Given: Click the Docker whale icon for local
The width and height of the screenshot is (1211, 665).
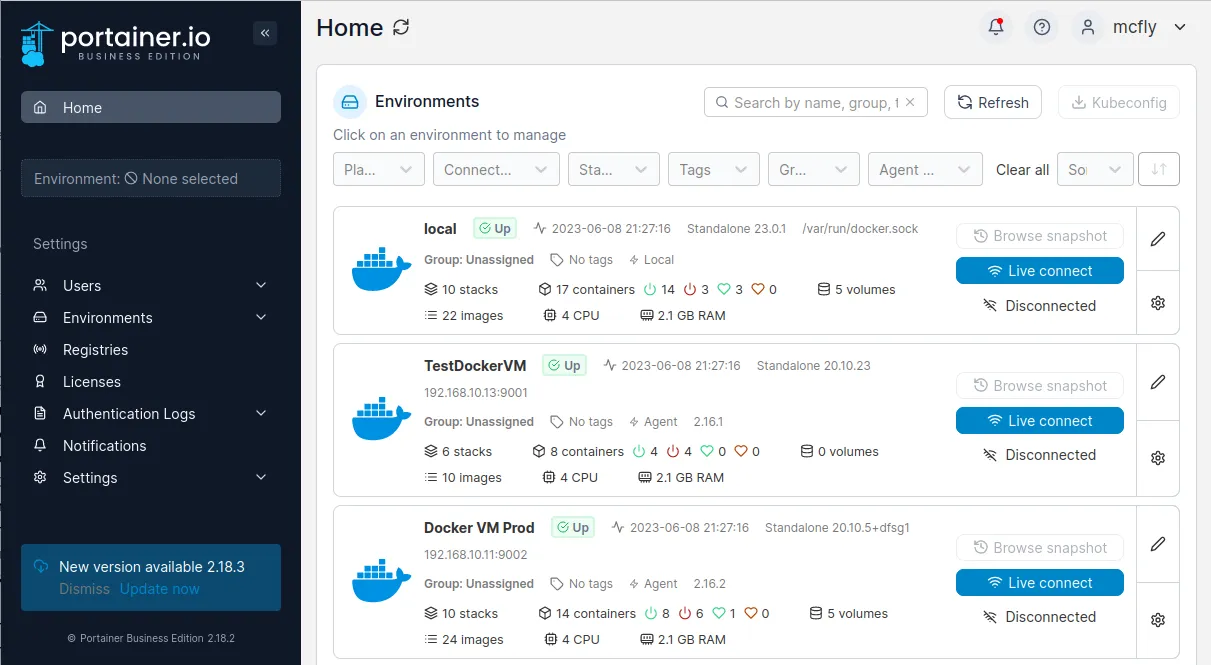Looking at the screenshot, I should 381,270.
